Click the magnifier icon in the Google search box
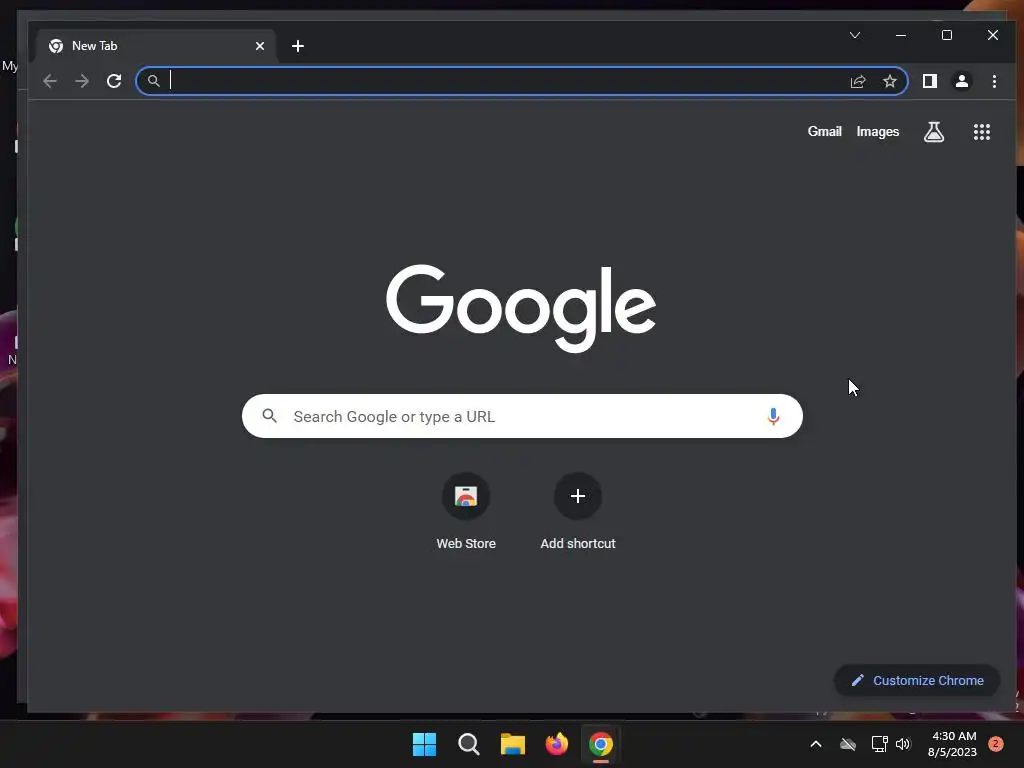 [x=270, y=415]
